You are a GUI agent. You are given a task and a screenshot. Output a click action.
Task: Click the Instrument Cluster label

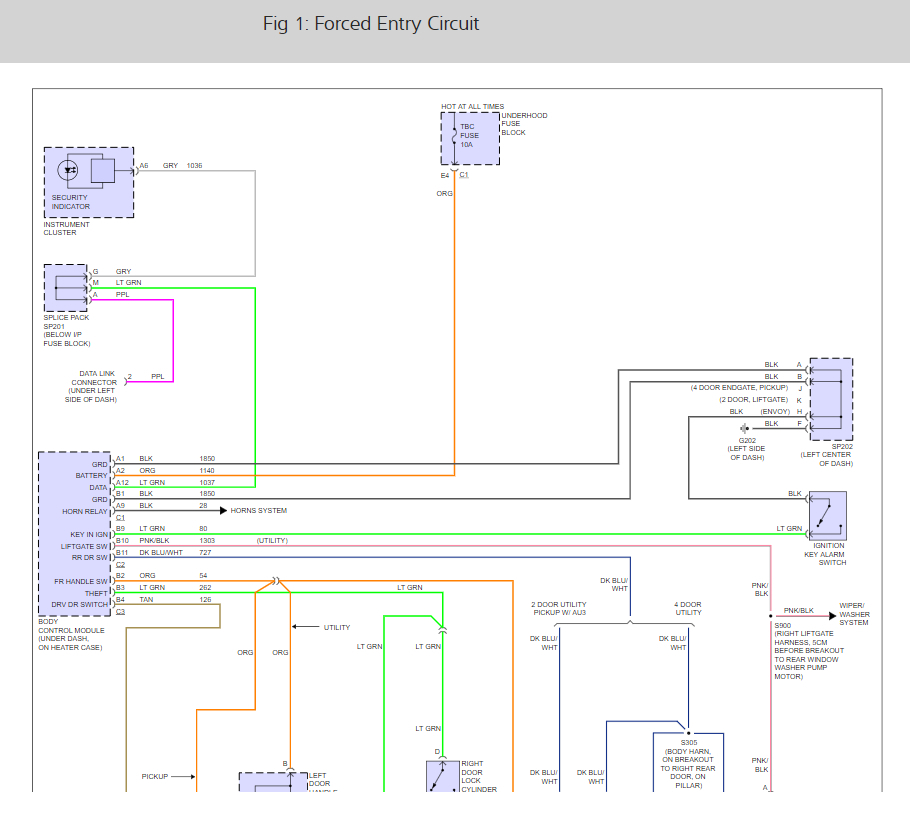(66, 229)
